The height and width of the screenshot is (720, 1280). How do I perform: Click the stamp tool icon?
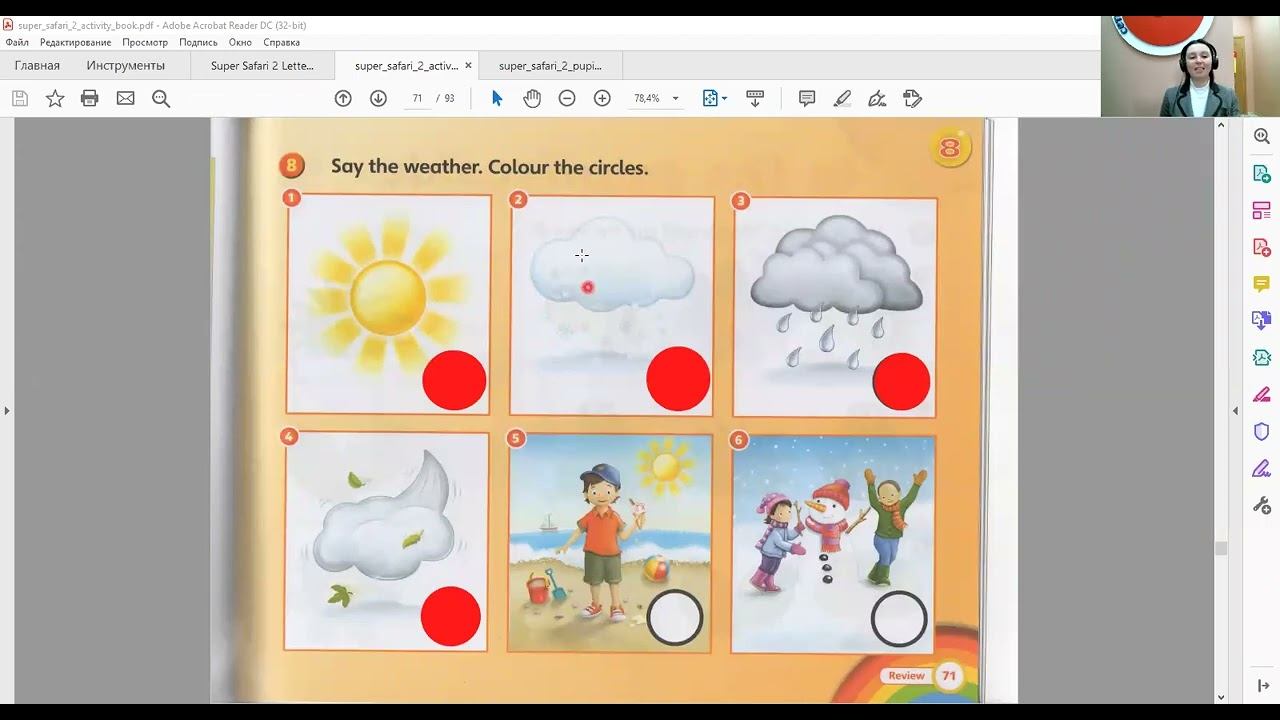pos(912,98)
